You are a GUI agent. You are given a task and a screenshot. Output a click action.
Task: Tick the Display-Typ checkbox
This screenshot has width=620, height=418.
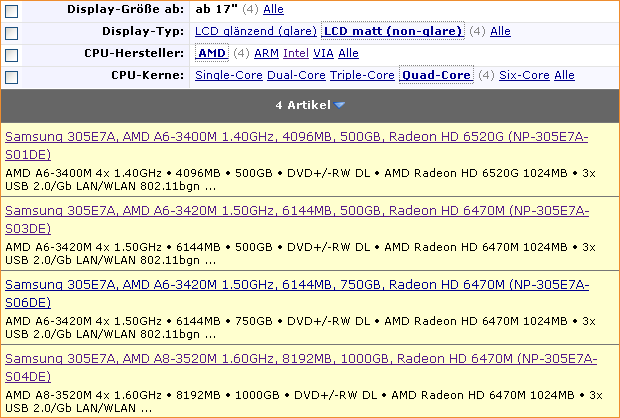pyautogui.click(x=11, y=33)
